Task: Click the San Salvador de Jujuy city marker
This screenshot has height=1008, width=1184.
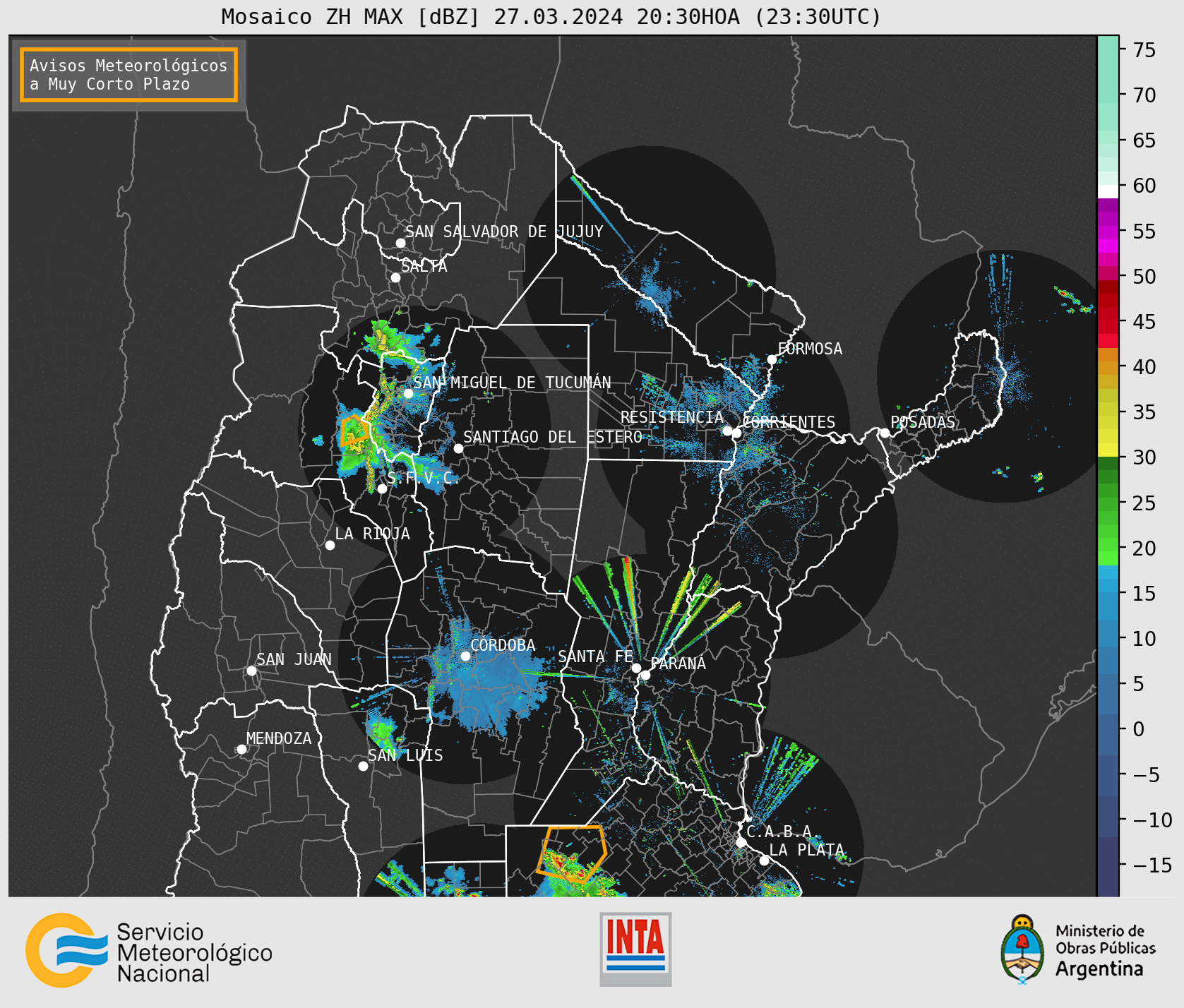Action: coord(400,243)
